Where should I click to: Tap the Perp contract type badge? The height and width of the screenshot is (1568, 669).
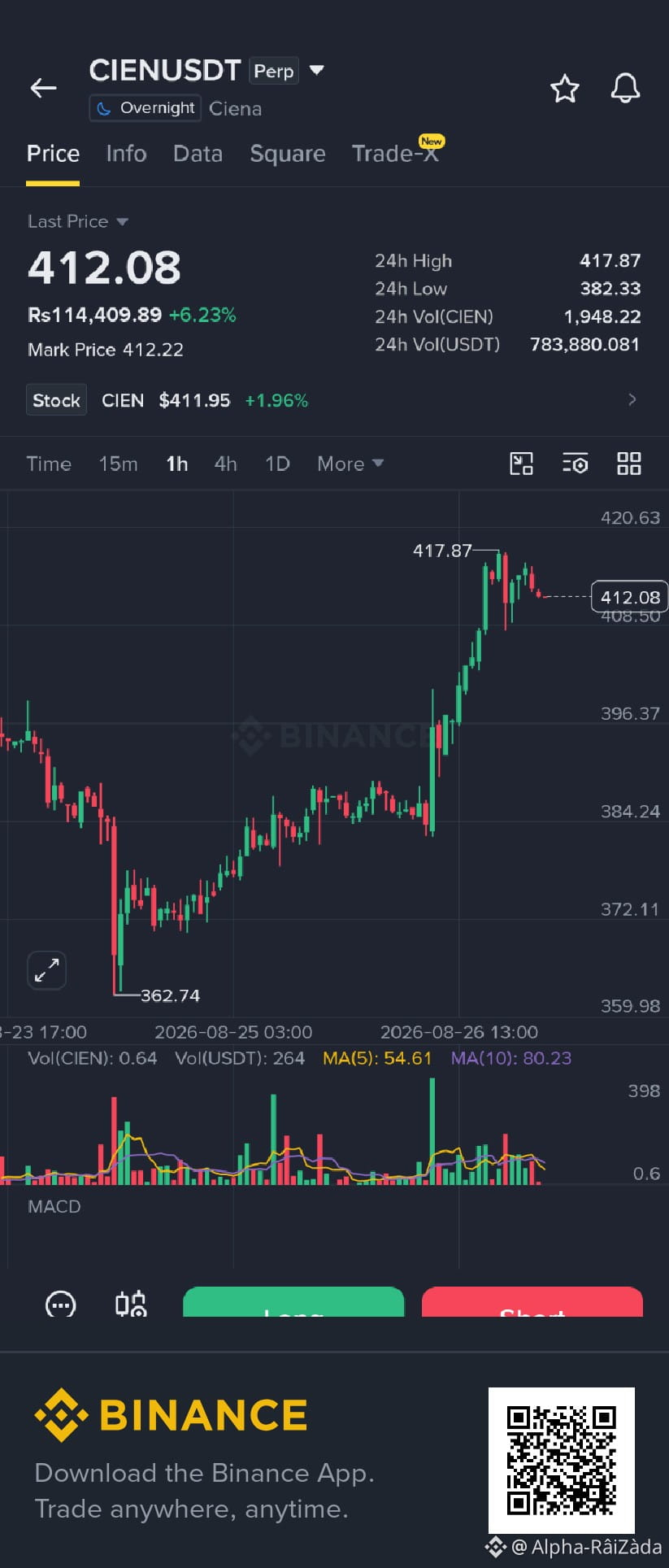[x=274, y=72]
